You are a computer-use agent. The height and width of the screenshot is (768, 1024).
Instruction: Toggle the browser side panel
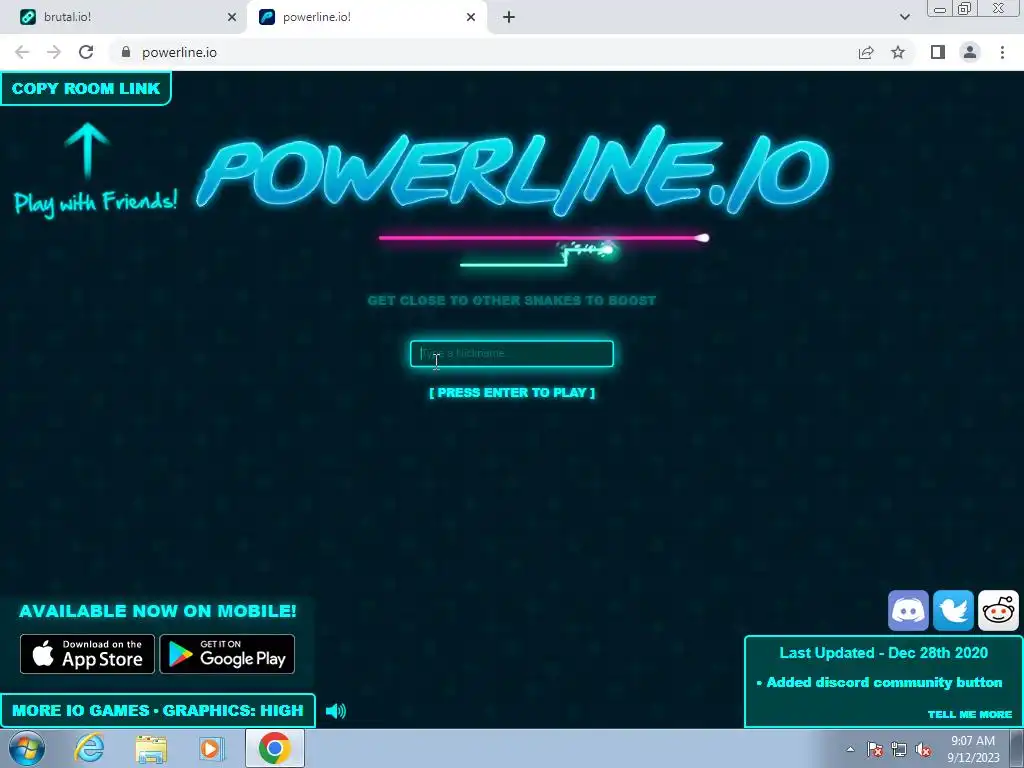[x=938, y=52]
